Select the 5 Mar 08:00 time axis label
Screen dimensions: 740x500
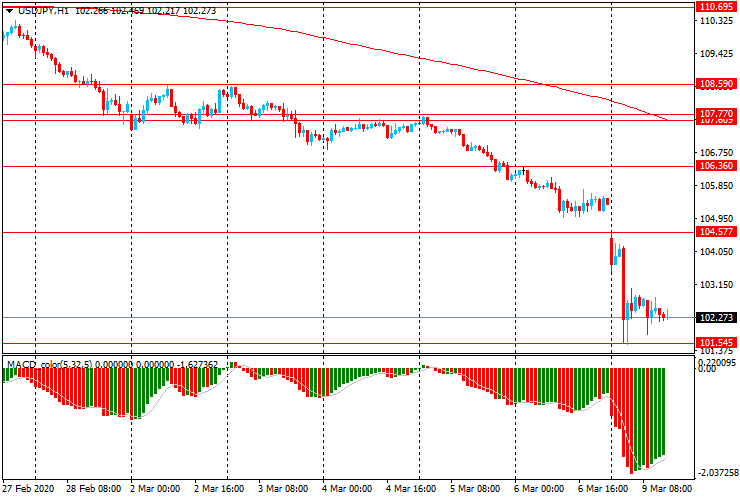pyautogui.click(x=475, y=489)
